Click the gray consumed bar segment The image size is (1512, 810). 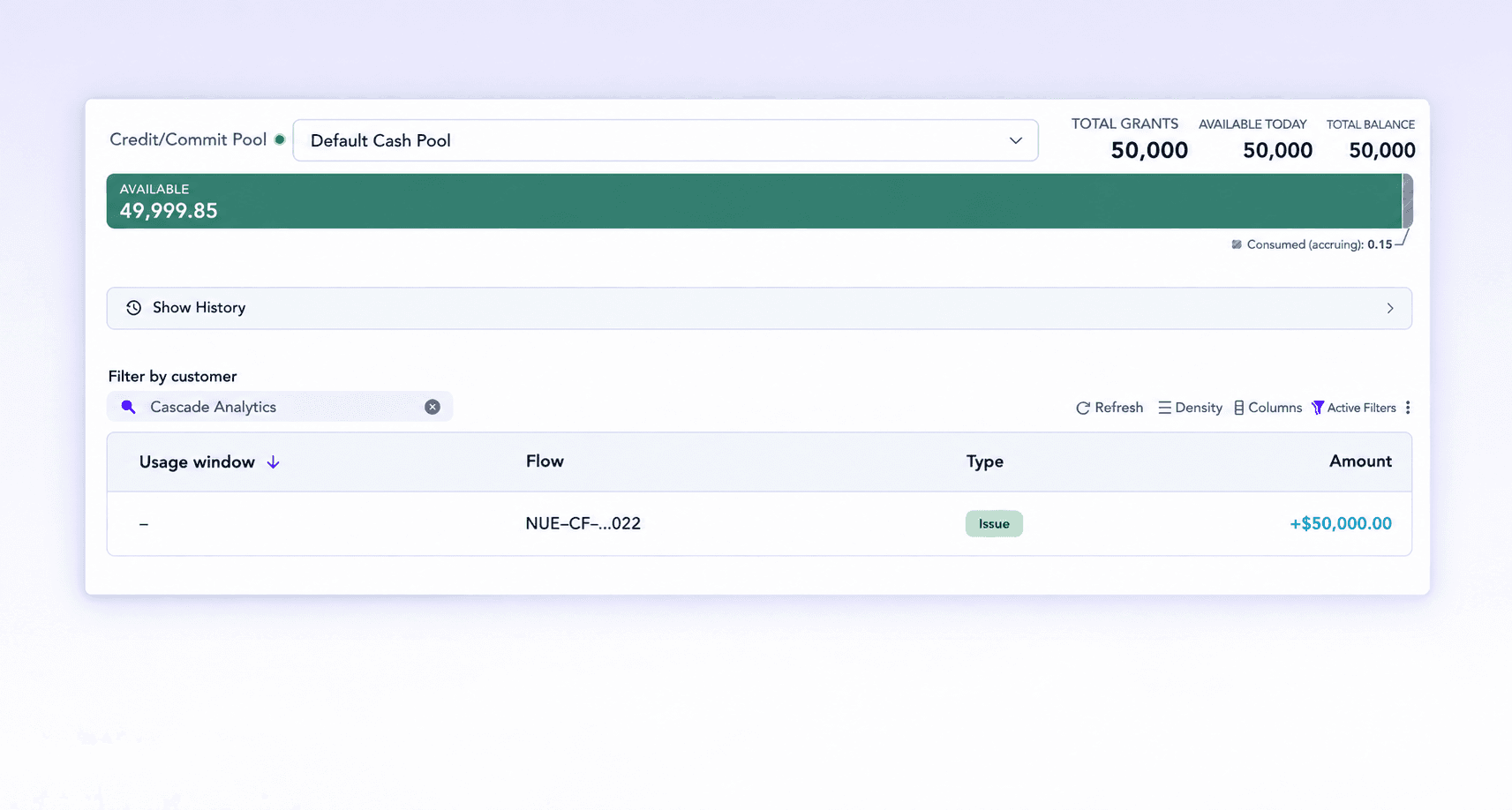(x=1408, y=201)
